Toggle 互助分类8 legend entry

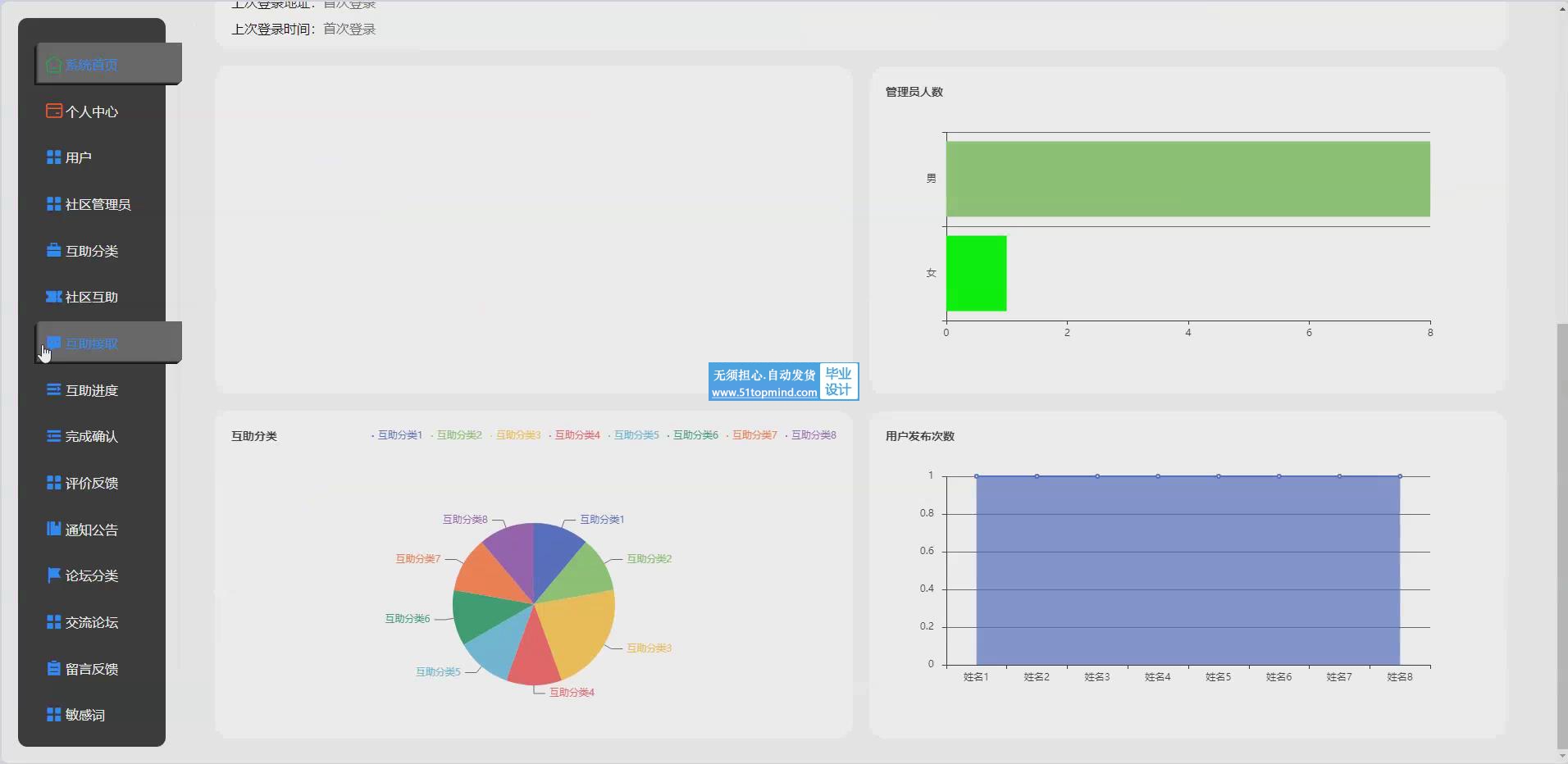[810, 435]
